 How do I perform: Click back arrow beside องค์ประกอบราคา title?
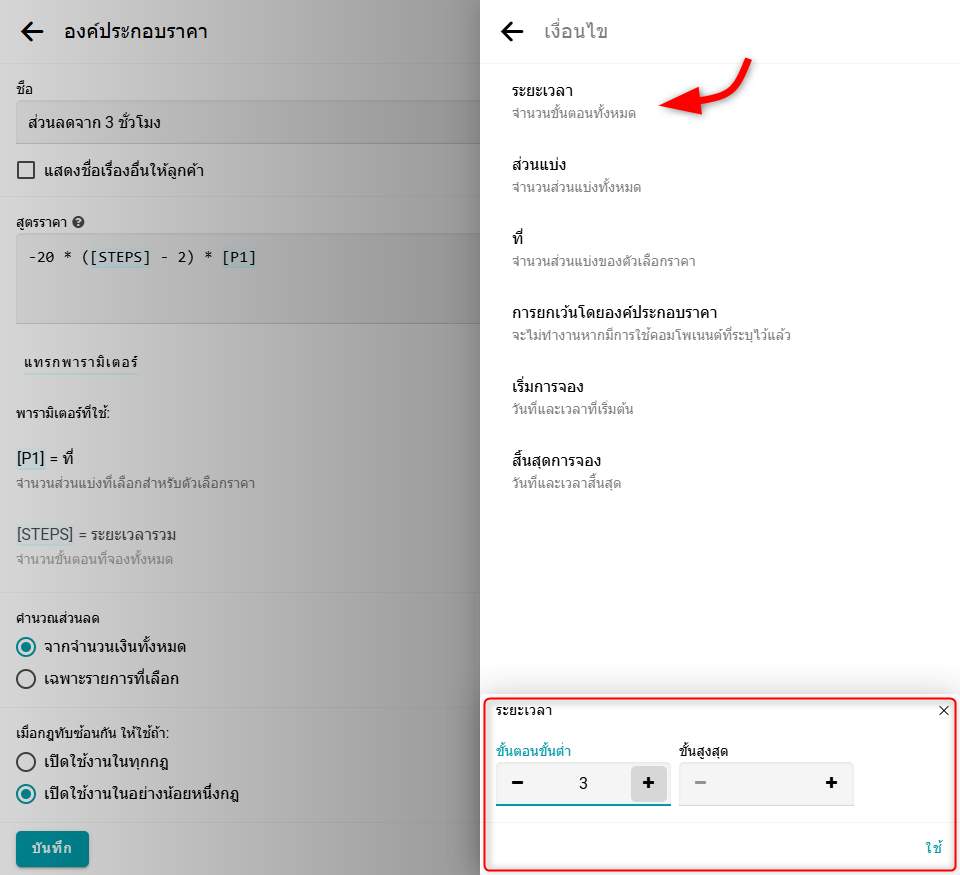tap(32, 32)
